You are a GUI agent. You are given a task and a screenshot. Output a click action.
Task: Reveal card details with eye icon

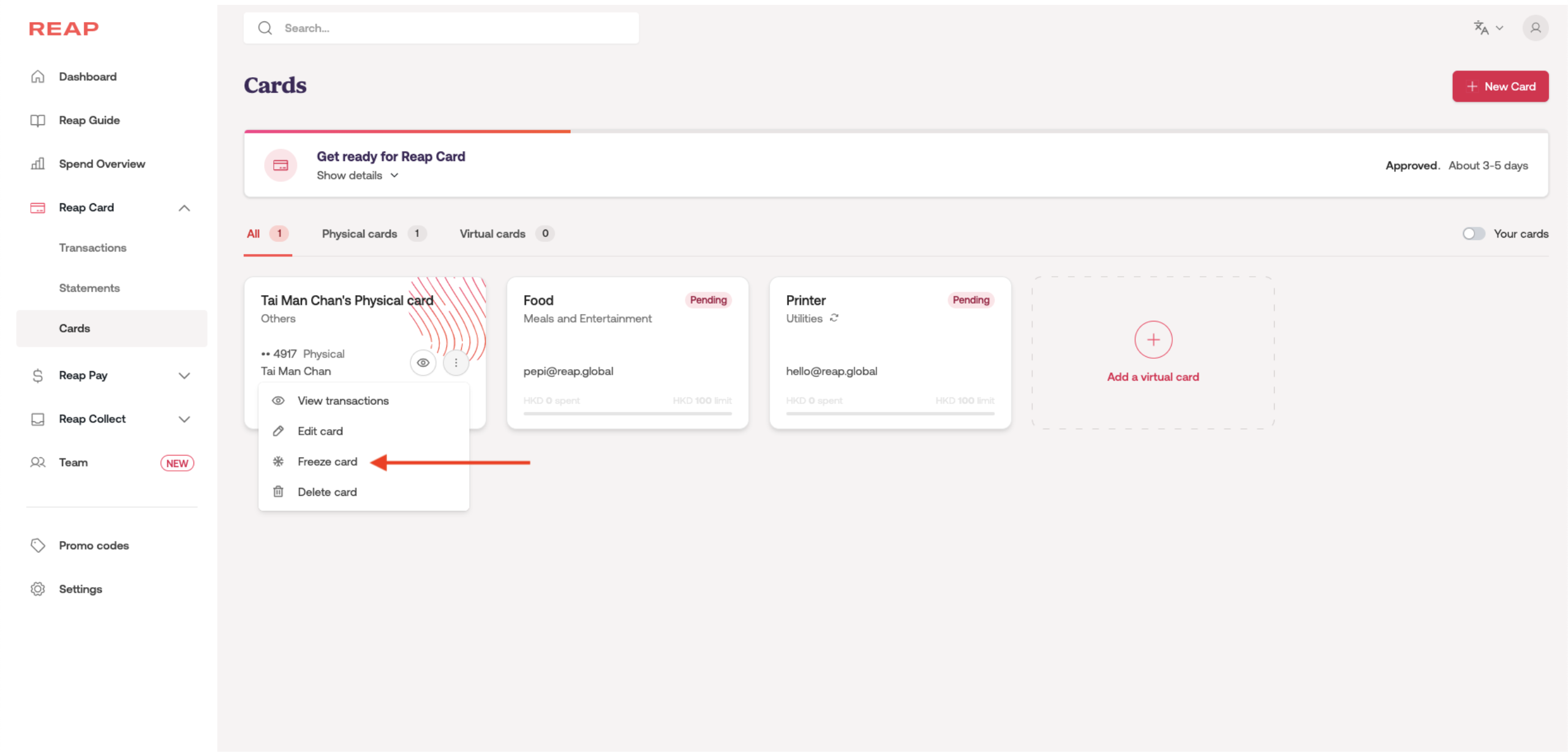pyautogui.click(x=423, y=363)
